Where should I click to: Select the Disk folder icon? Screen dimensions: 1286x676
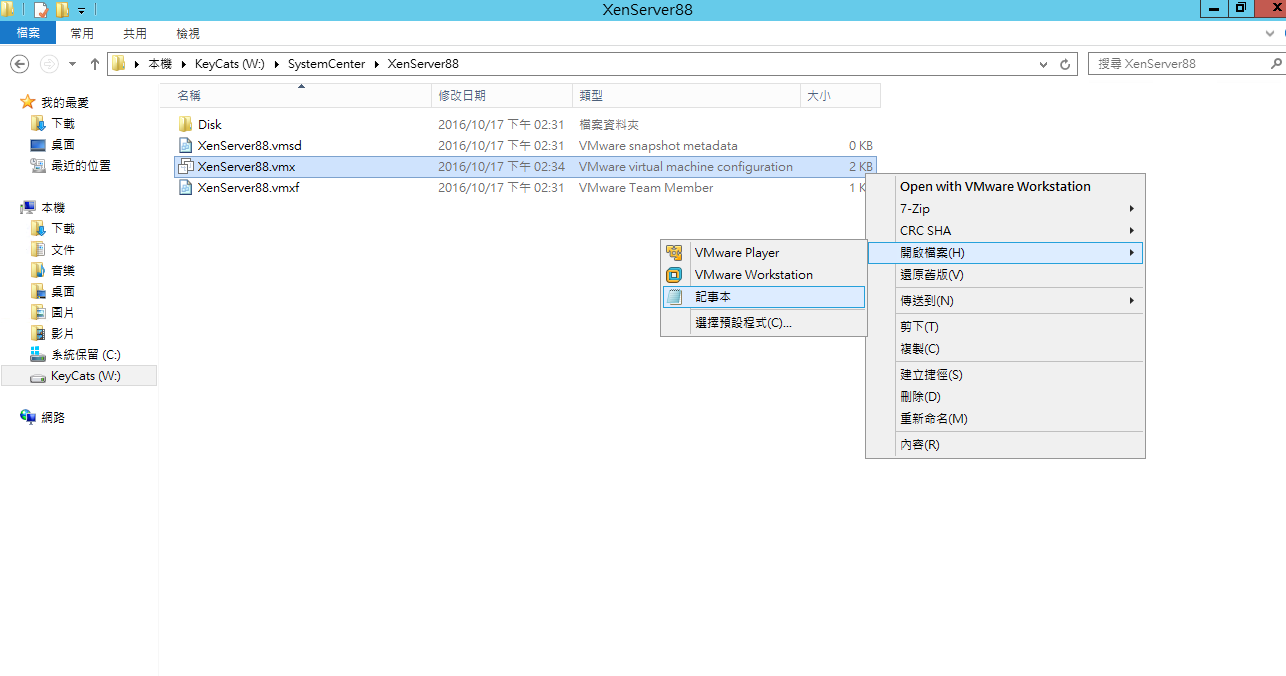click(185, 125)
